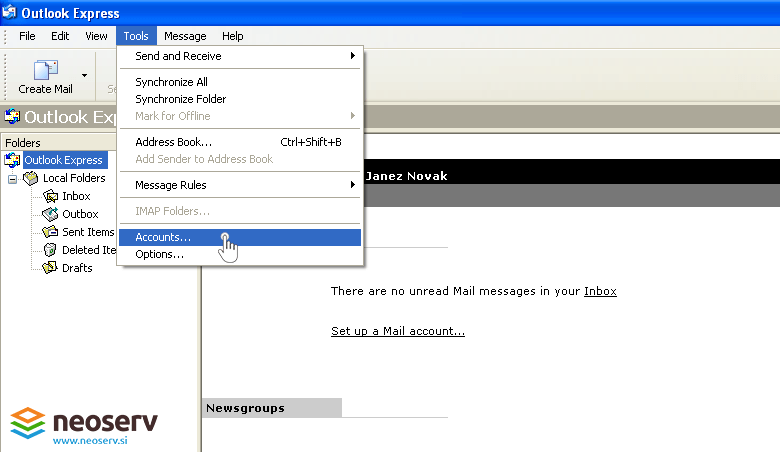Select the Inbox label in the tree
The height and width of the screenshot is (452, 780).
click(76, 196)
